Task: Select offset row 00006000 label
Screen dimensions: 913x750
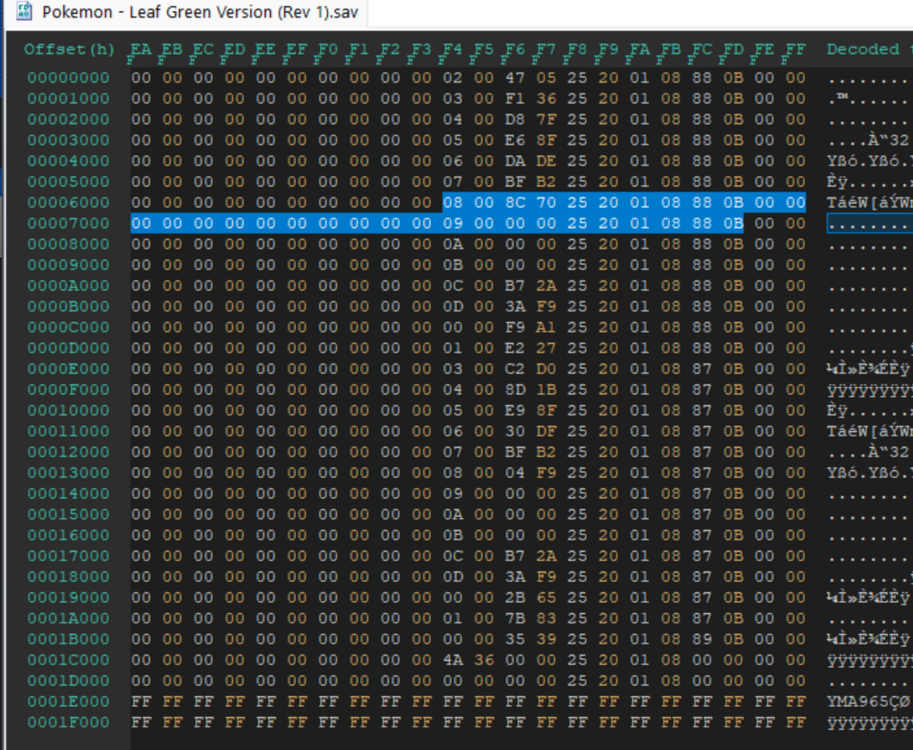Action: [x=68, y=203]
